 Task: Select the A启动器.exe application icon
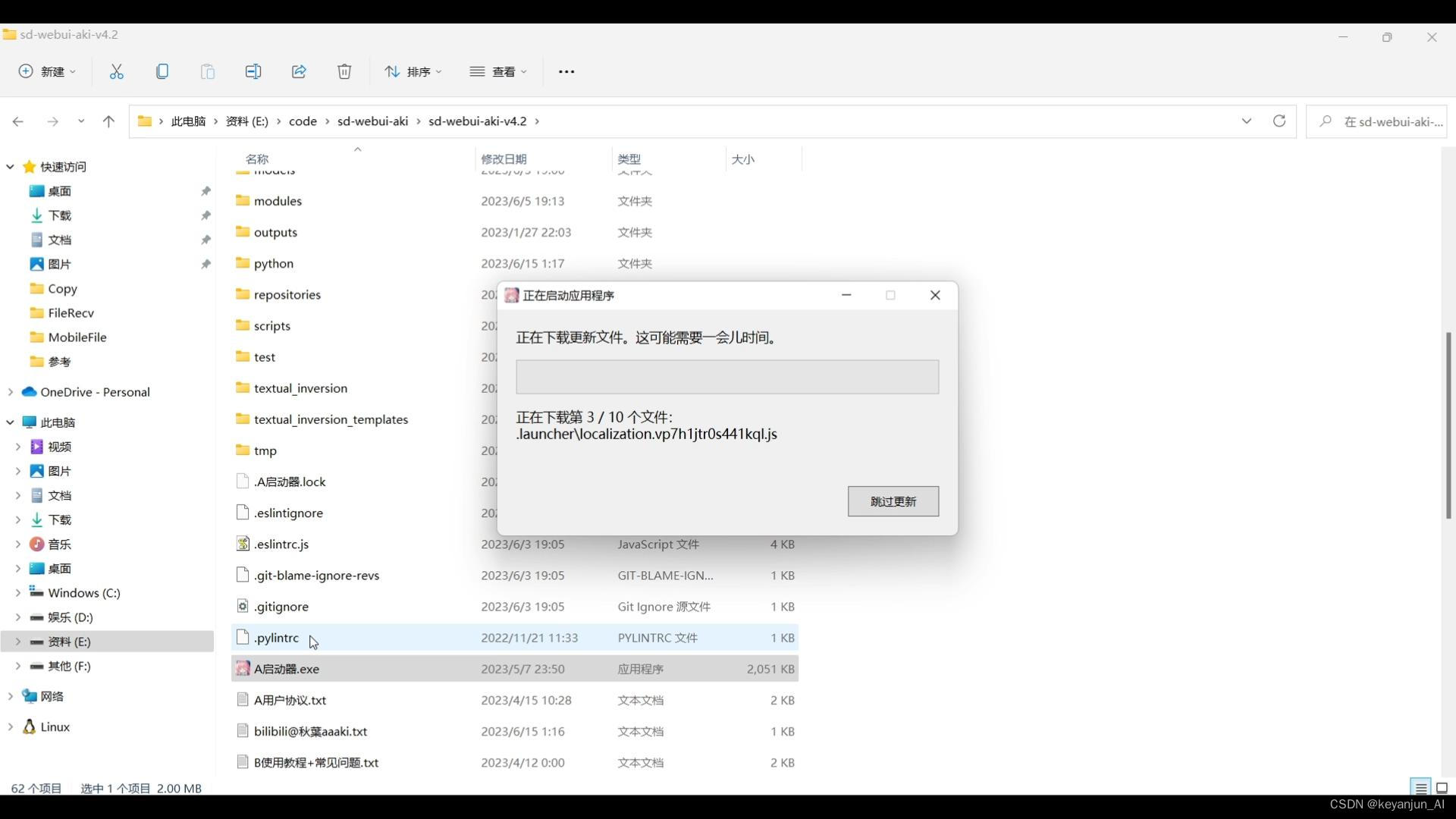pyautogui.click(x=243, y=668)
